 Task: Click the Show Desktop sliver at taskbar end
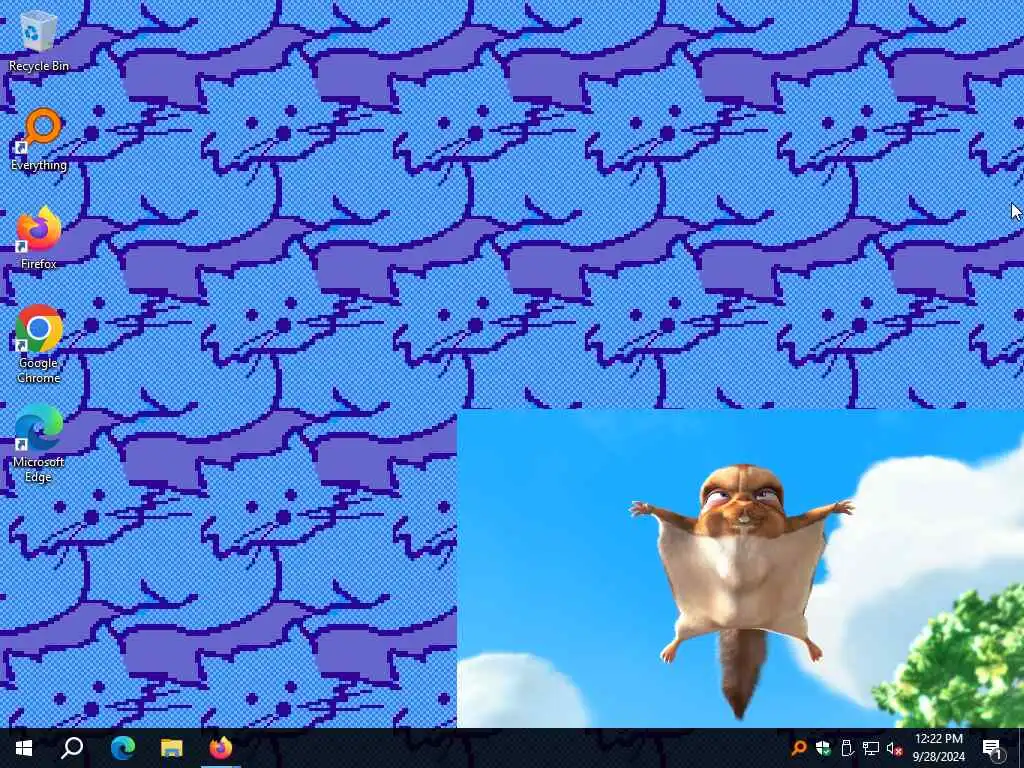(1021, 748)
